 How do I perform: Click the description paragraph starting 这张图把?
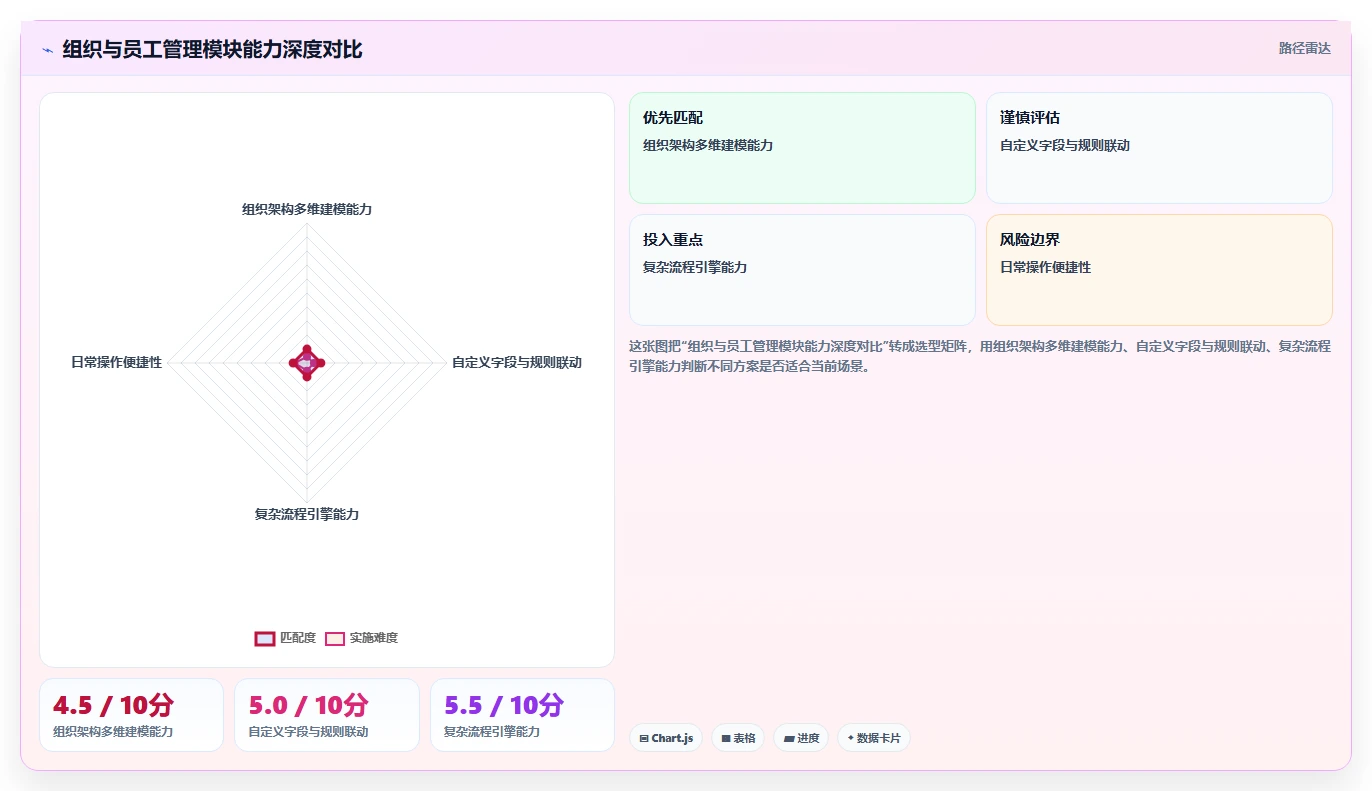point(980,356)
